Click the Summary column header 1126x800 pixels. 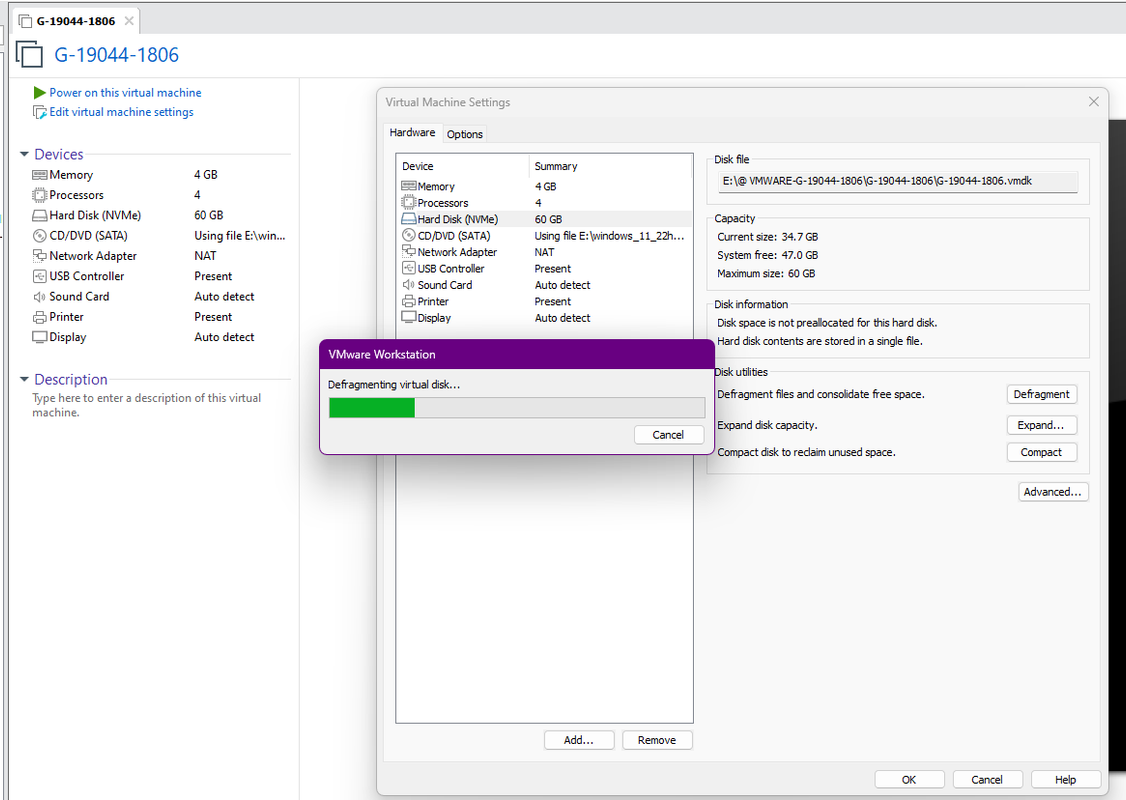(x=611, y=166)
